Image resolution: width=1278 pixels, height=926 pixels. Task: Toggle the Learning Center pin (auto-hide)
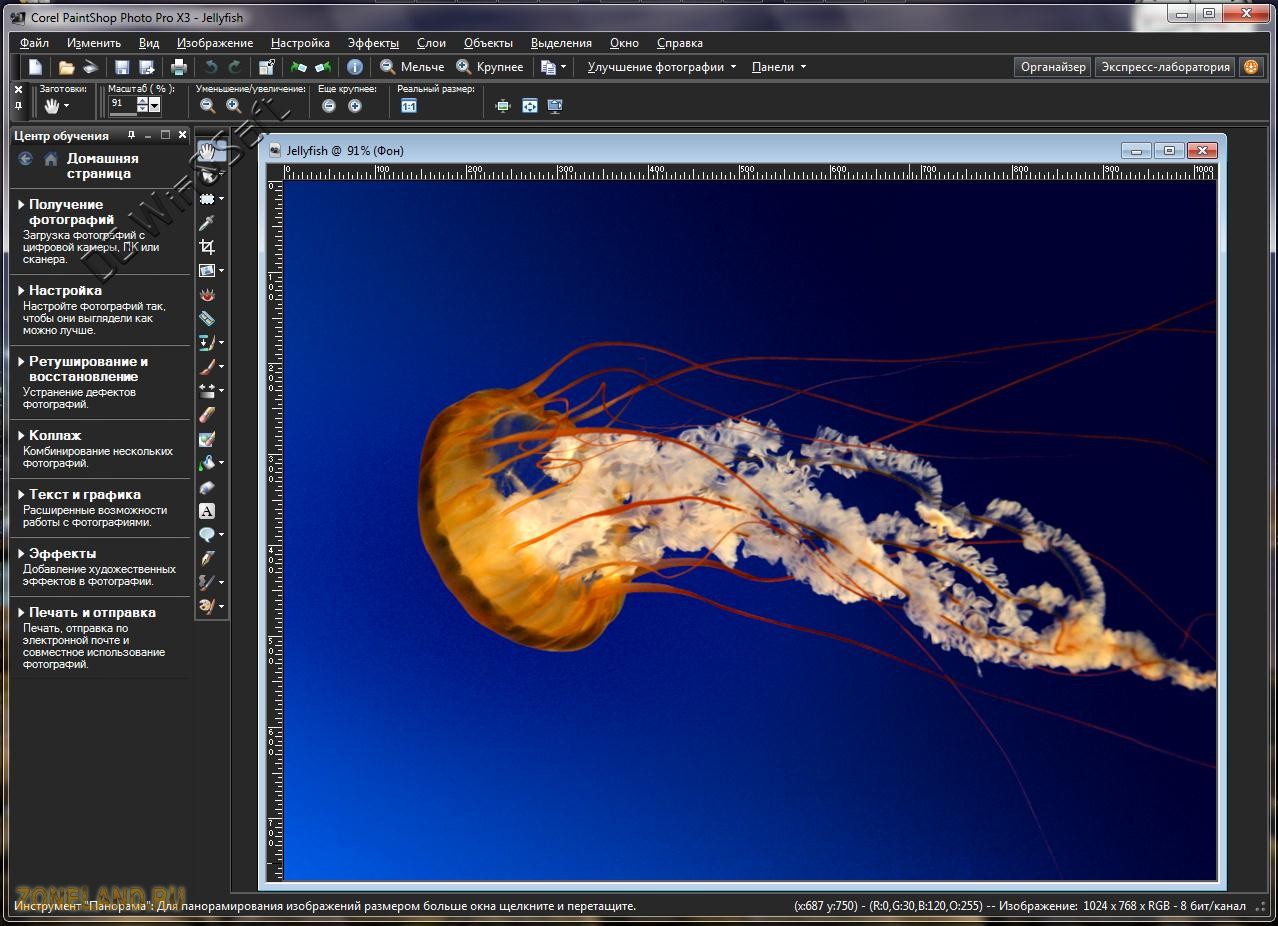tap(131, 135)
